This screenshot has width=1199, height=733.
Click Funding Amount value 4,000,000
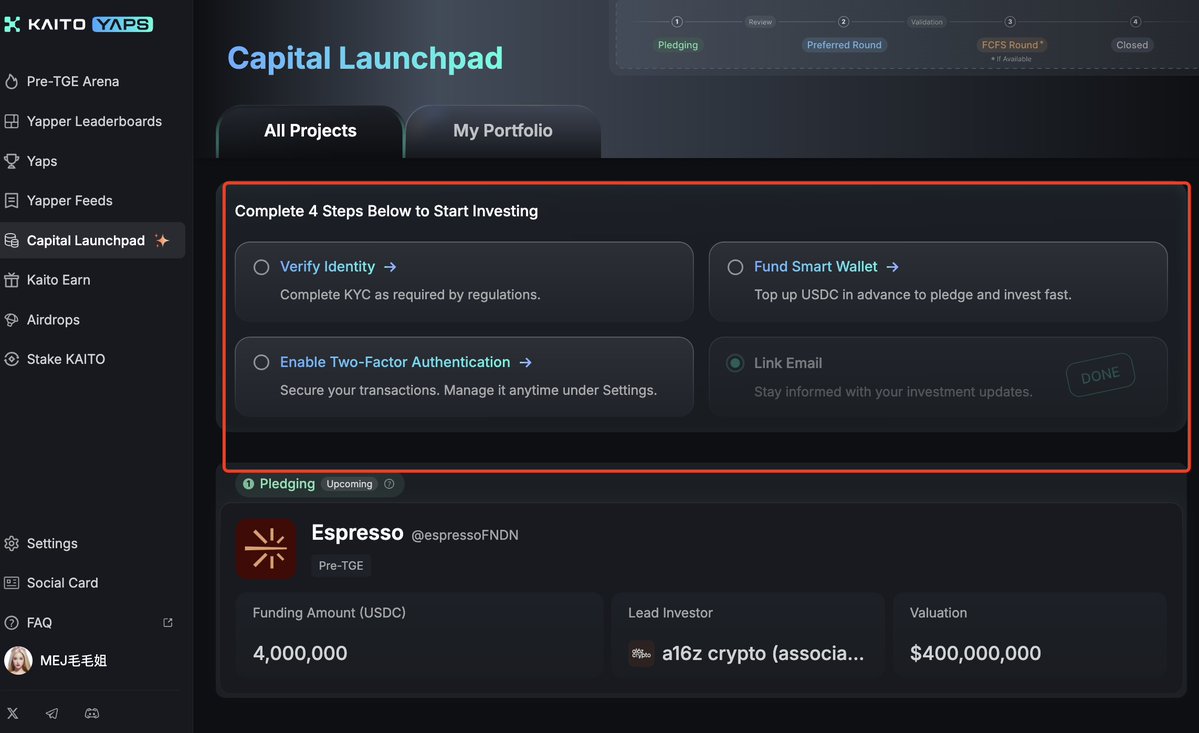coord(300,654)
